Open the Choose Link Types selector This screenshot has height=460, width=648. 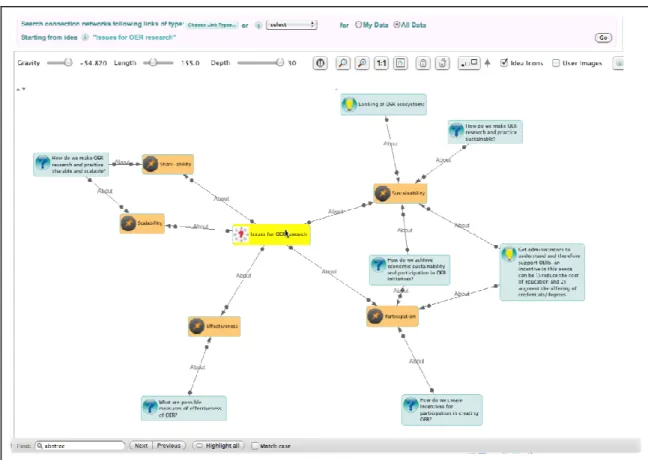pos(212,25)
